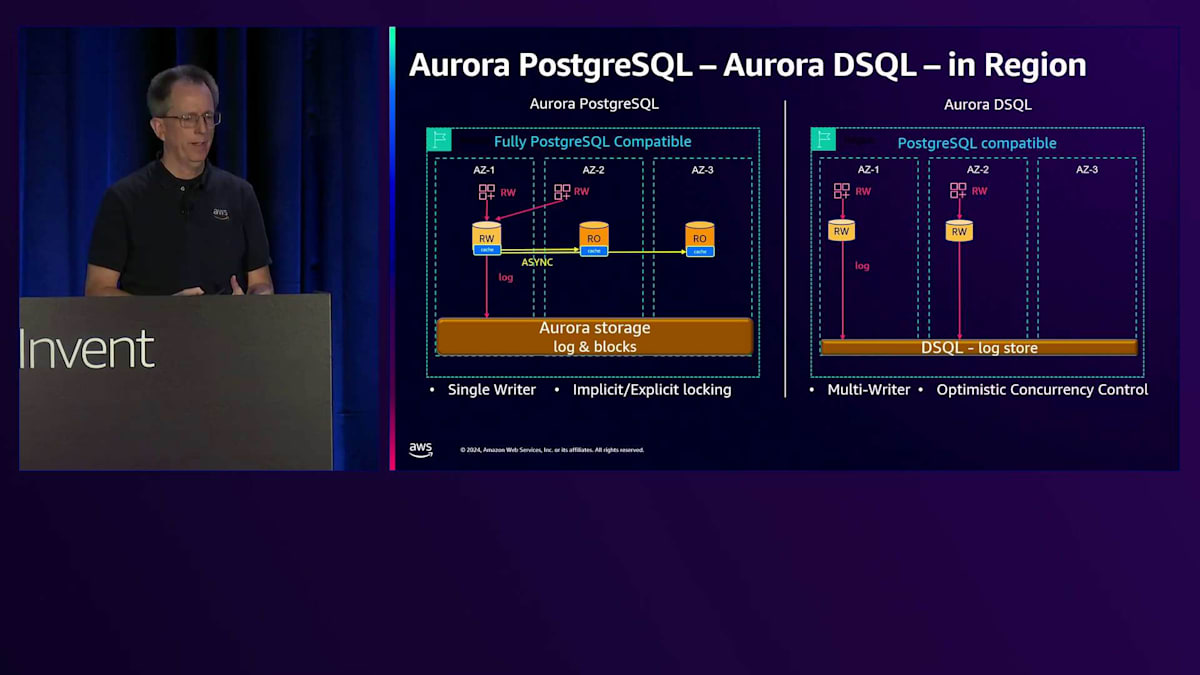
Task: Click the red "log" label in Aurora PostgreSQL diagram
Action: [x=506, y=277]
